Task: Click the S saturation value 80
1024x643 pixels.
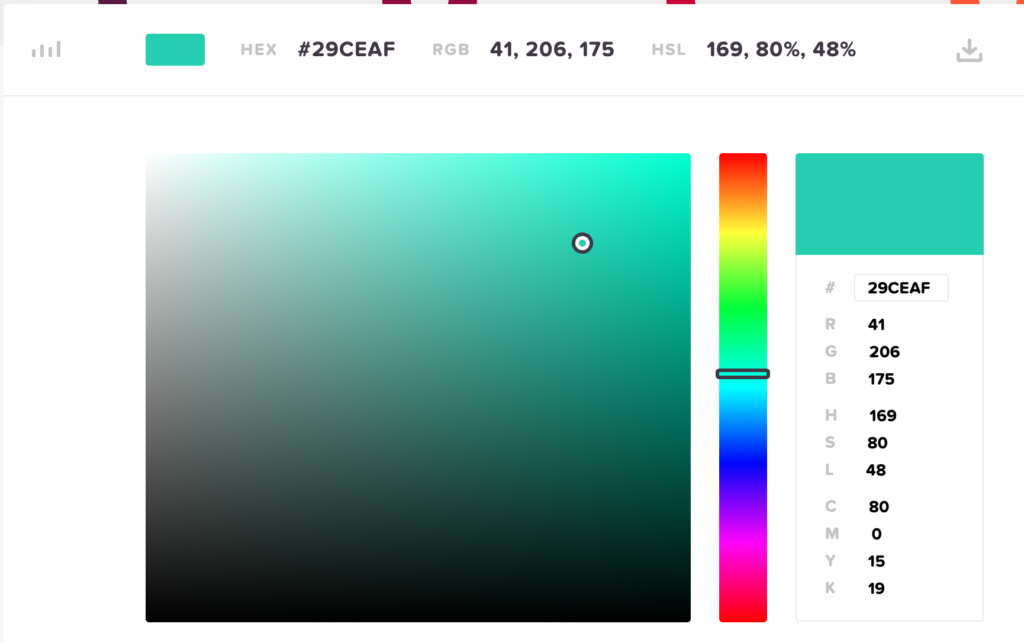Action: [878, 443]
